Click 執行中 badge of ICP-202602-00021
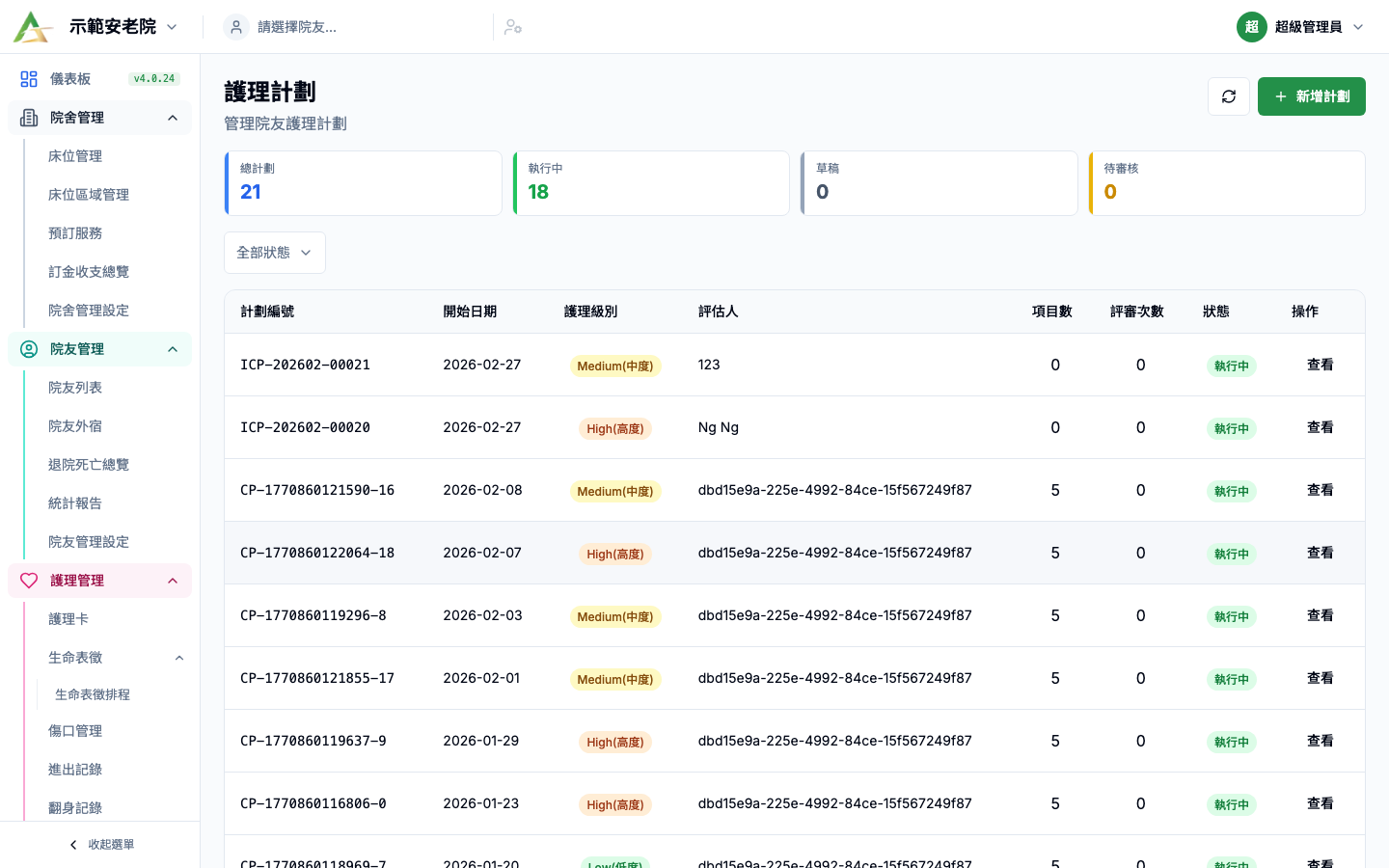 pyautogui.click(x=1232, y=366)
